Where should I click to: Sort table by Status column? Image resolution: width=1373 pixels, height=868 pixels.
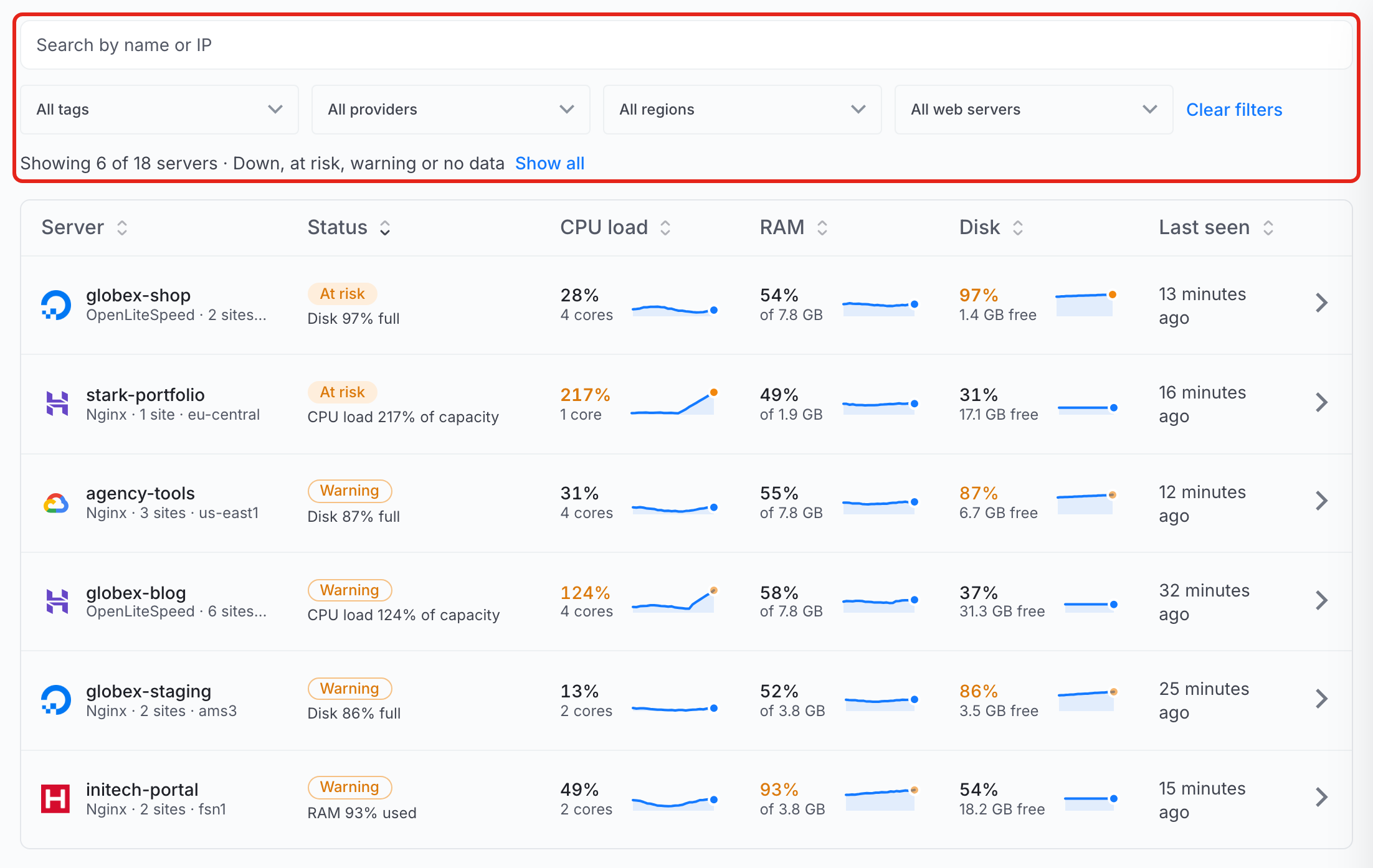pyautogui.click(x=349, y=227)
